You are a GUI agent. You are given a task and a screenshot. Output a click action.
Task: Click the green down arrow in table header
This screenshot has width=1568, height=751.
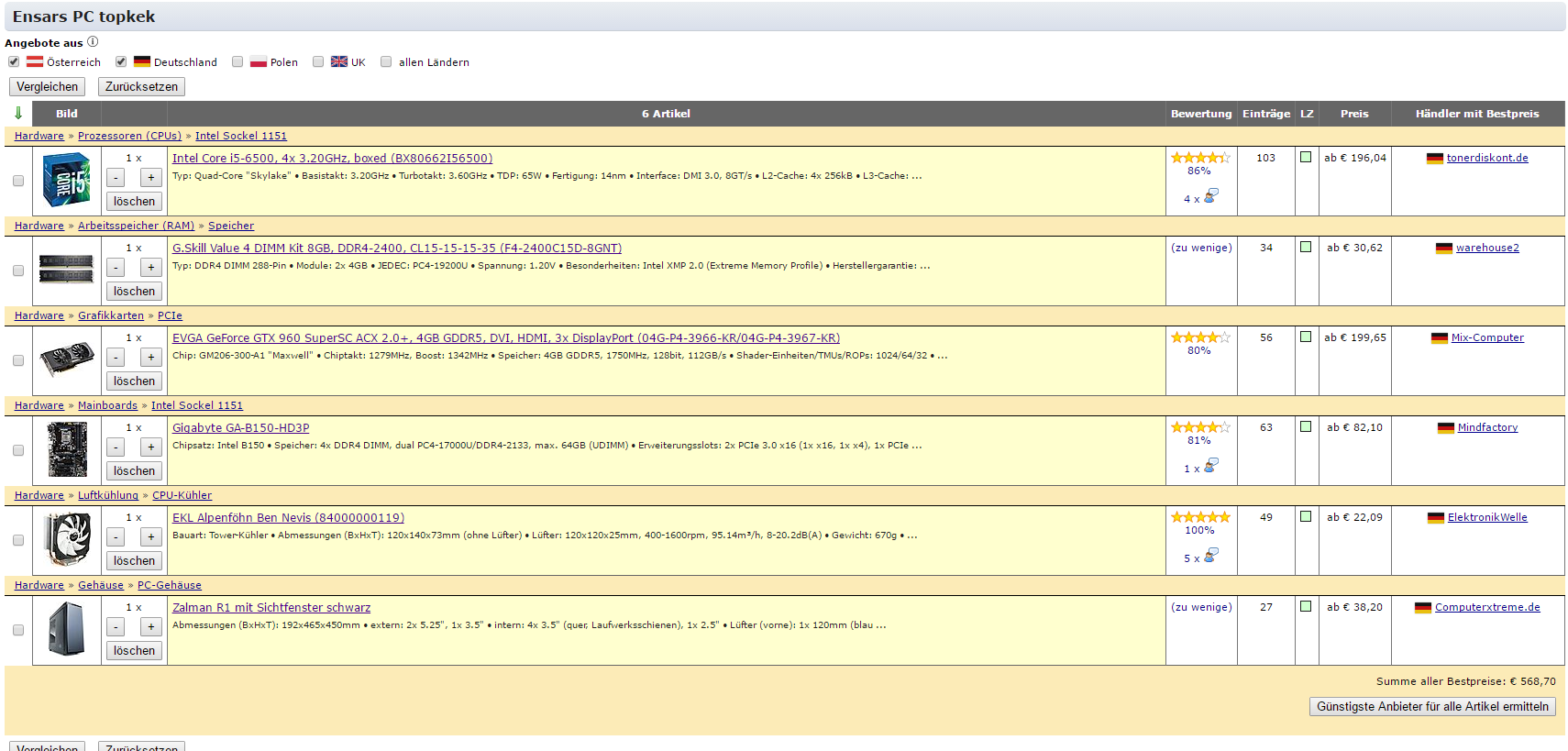pos(18,114)
